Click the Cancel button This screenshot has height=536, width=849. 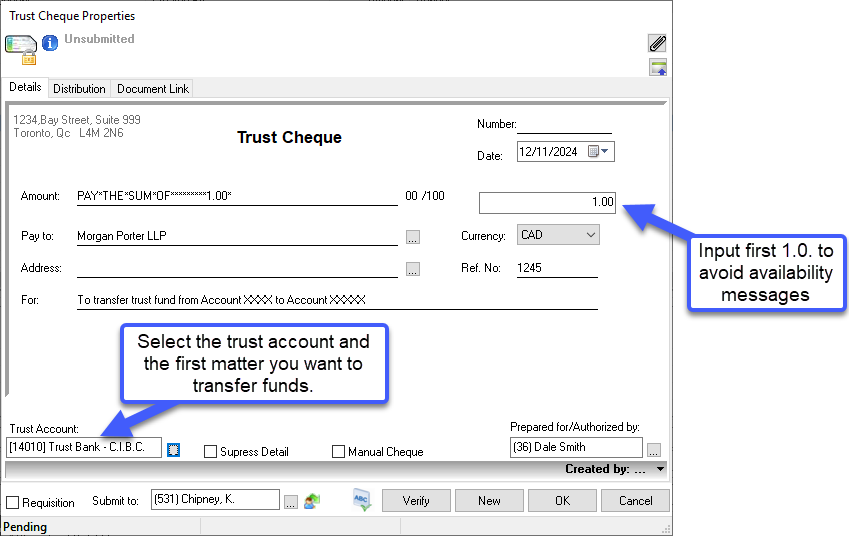point(635,501)
